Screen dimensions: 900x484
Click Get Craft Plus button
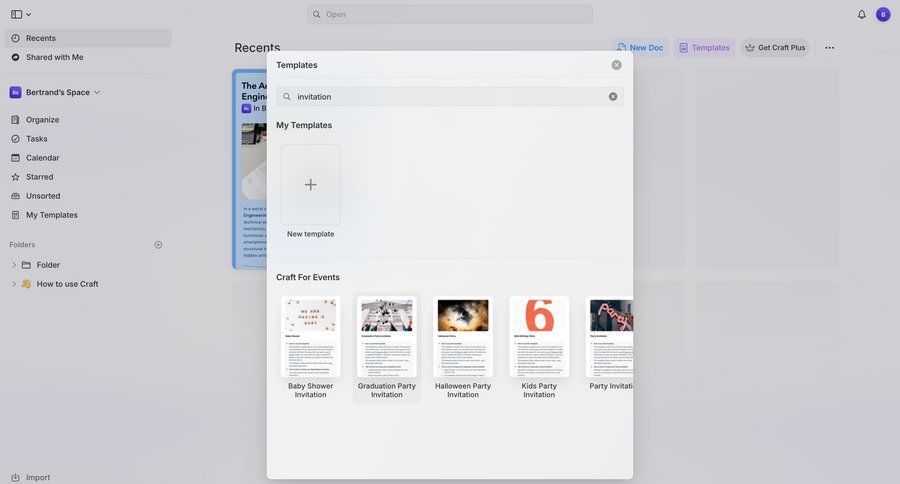[775, 48]
